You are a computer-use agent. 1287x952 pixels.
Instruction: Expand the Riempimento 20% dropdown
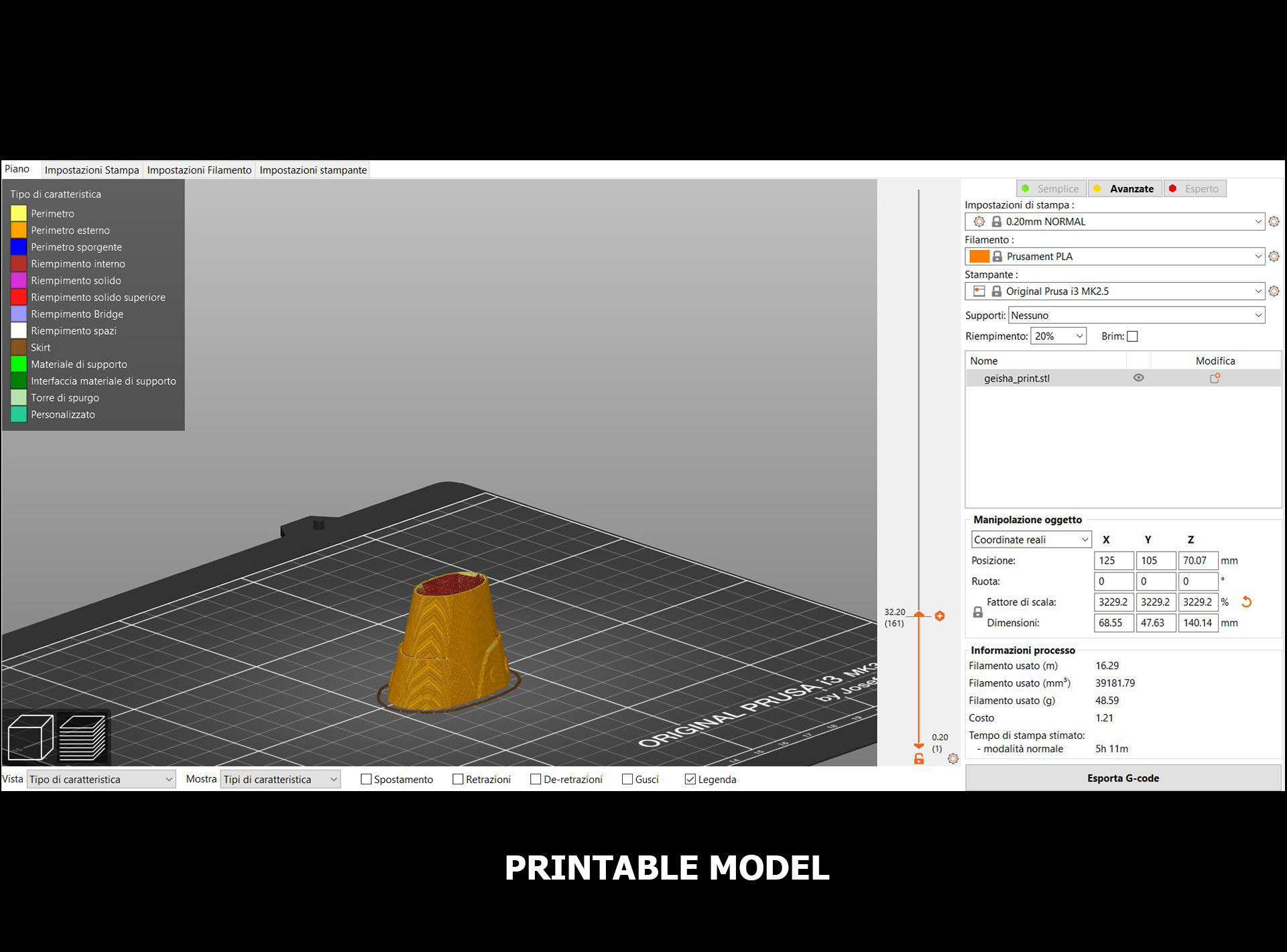(x=1058, y=337)
